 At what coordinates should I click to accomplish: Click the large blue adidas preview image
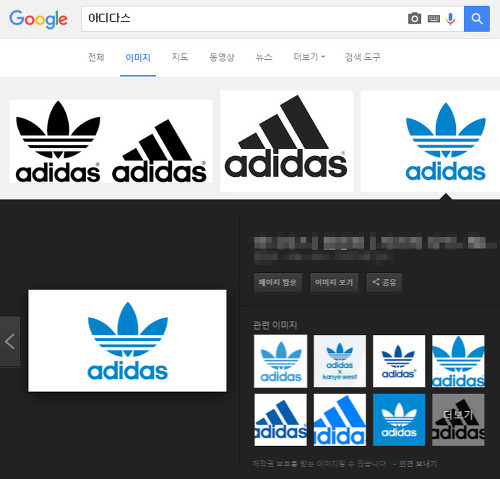127,341
